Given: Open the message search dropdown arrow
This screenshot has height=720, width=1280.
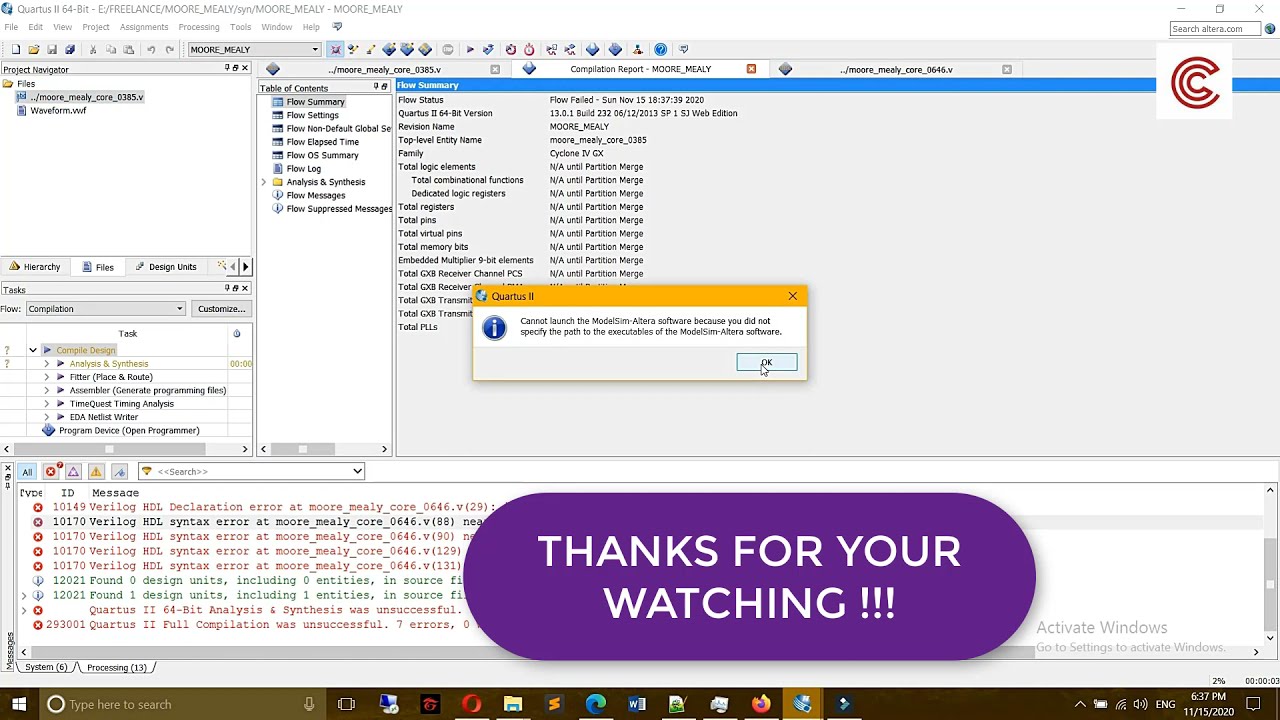Looking at the screenshot, I should (357, 471).
